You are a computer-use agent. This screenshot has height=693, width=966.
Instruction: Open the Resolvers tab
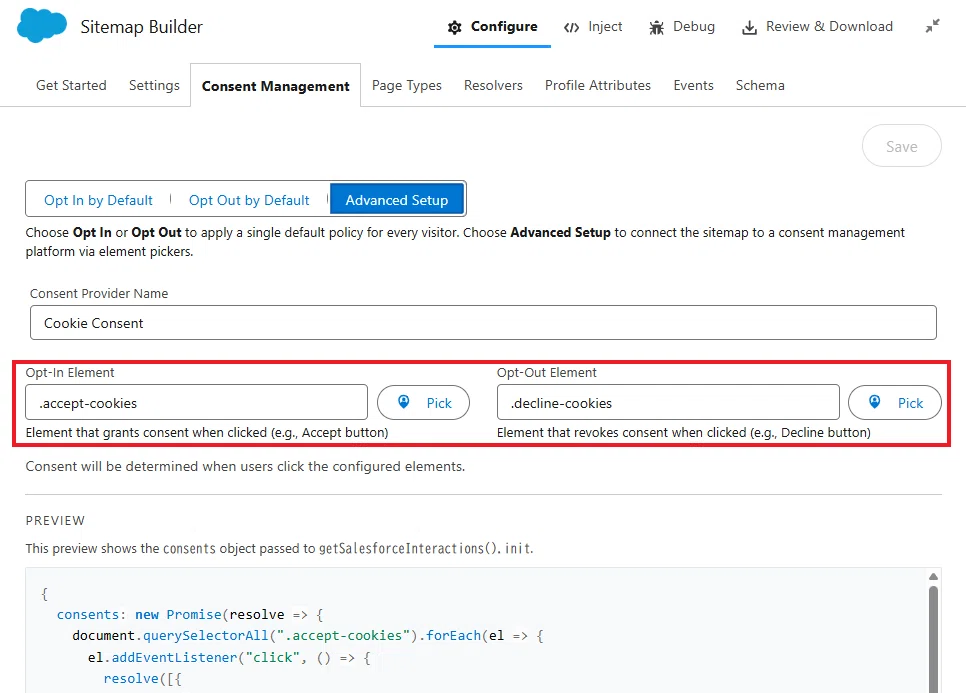click(x=493, y=85)
